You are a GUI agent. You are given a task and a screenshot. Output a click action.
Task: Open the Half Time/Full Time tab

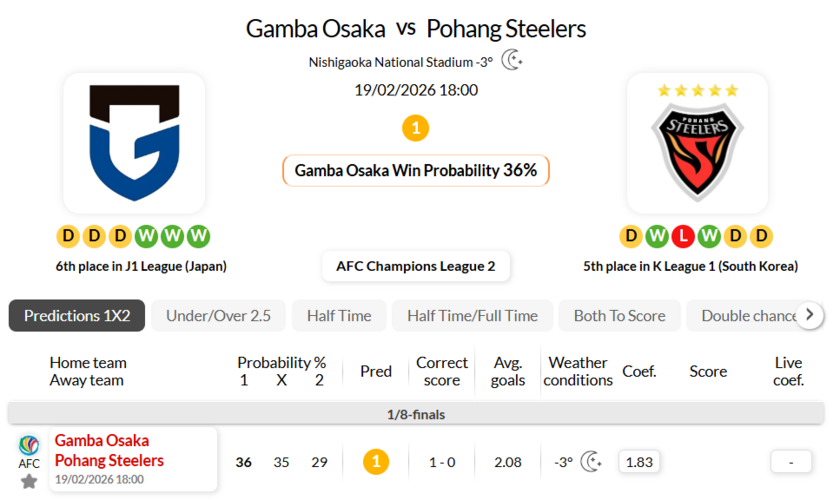[472, 315]
